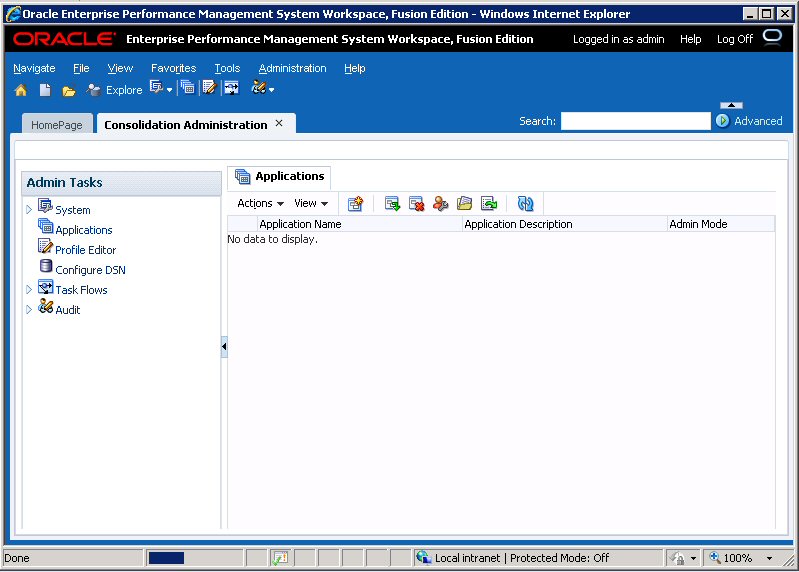
Task: Open the Favorites menu
Action: pos(173,68)
